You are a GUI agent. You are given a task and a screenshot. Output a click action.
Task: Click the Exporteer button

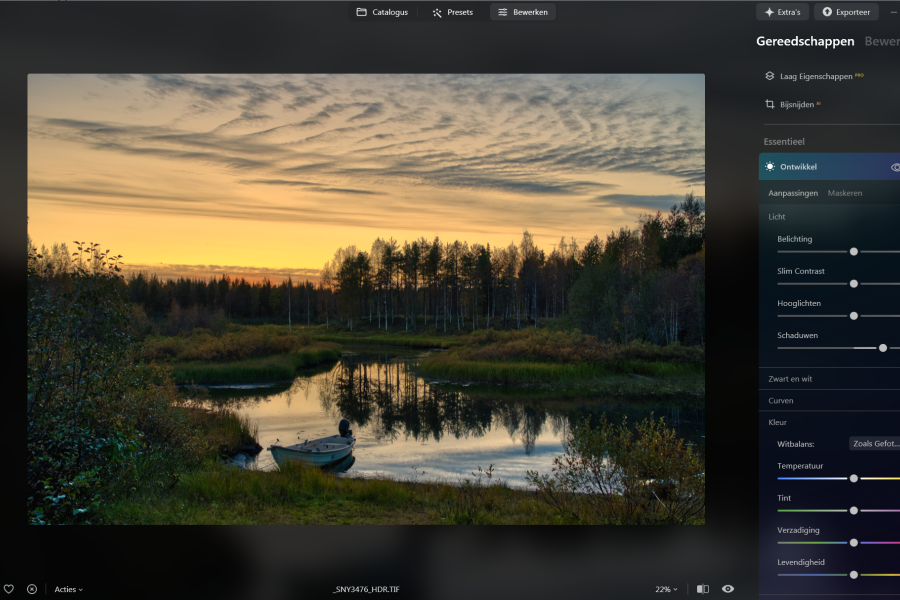click(846, 12)
